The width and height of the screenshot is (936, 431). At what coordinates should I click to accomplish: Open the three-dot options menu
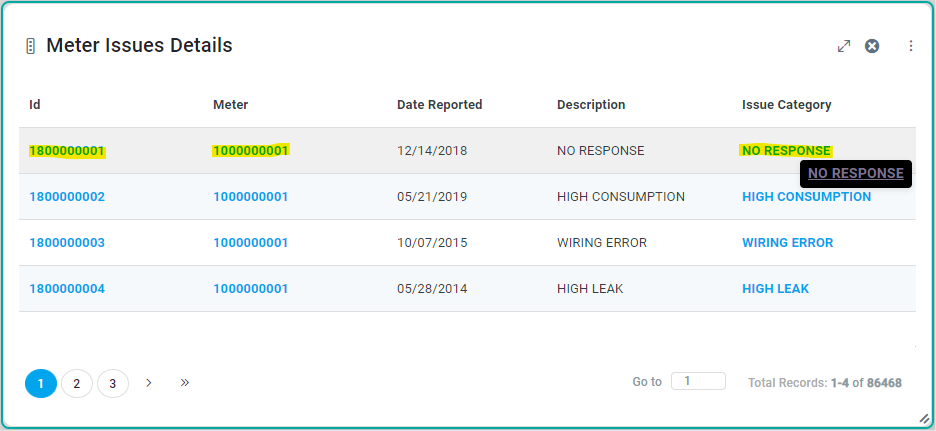[x=910, y=46]
